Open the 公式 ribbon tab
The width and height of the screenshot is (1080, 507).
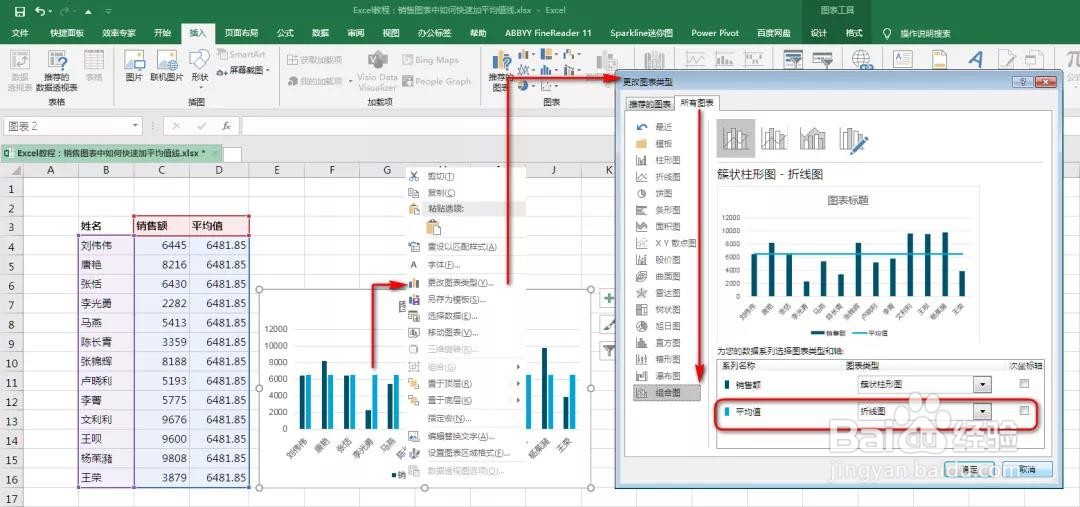pos(285,32)
